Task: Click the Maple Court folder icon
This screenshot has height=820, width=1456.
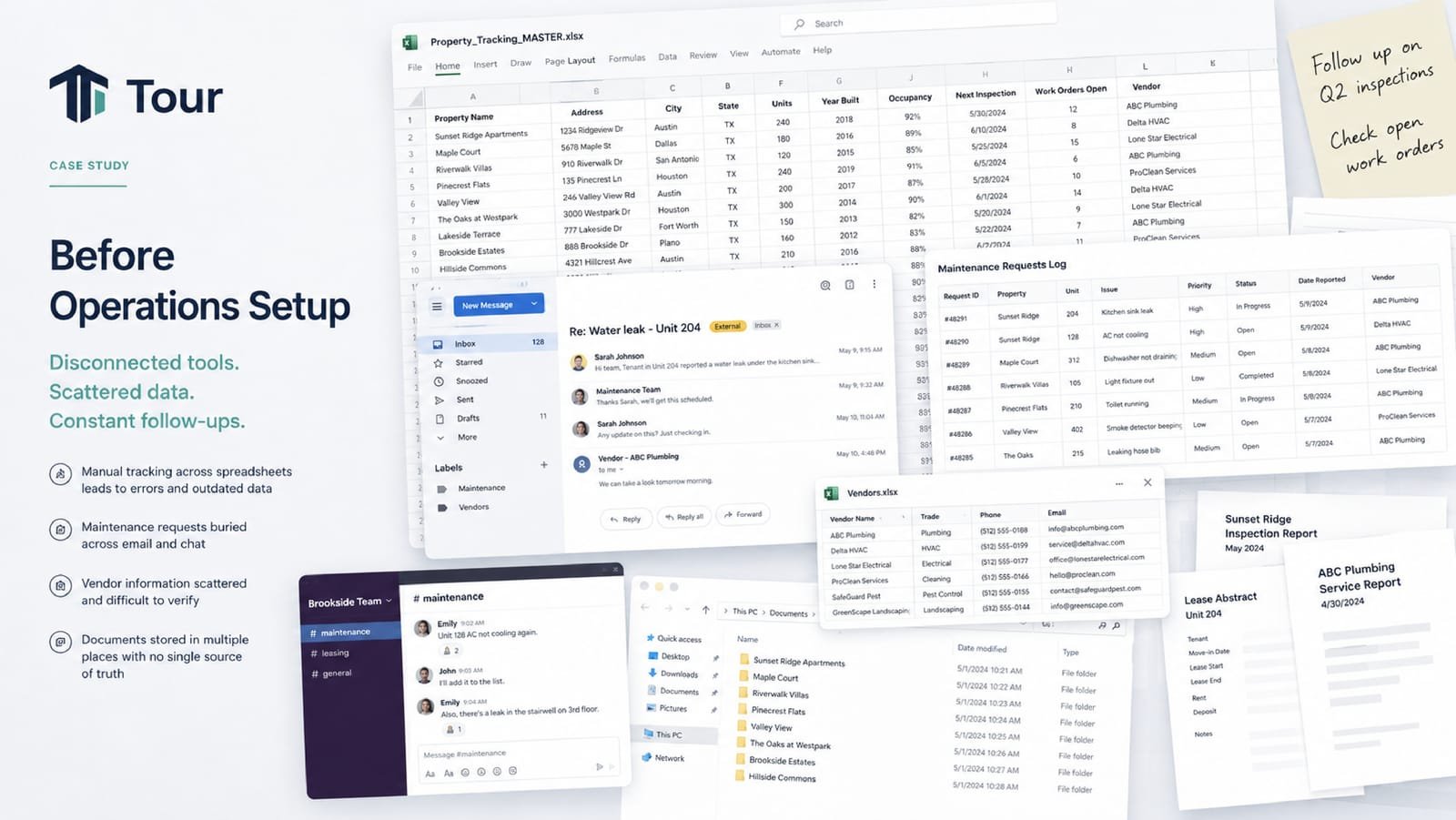Action: click(x=743, y=676)
